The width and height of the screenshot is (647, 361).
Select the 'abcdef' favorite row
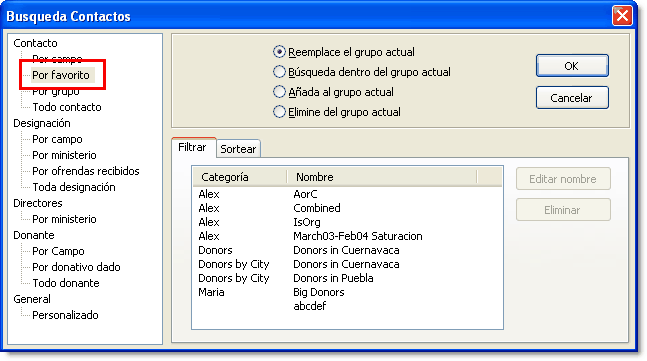[347, 306]
